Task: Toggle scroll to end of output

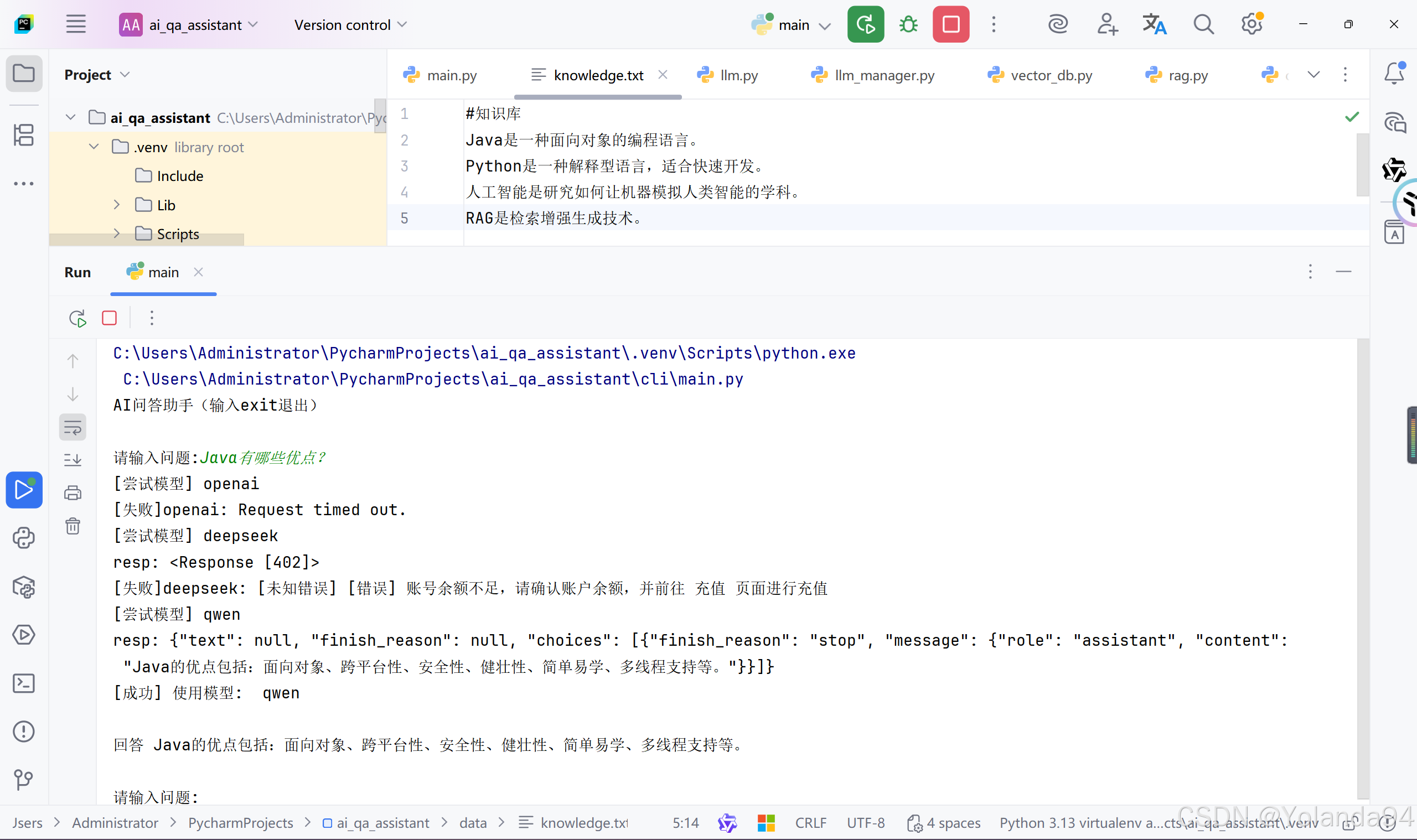Action: [73, 460]
